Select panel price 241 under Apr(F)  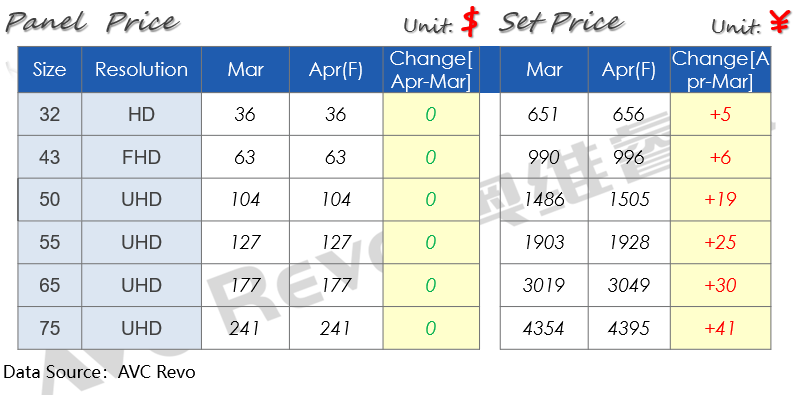tap(336, 328)
